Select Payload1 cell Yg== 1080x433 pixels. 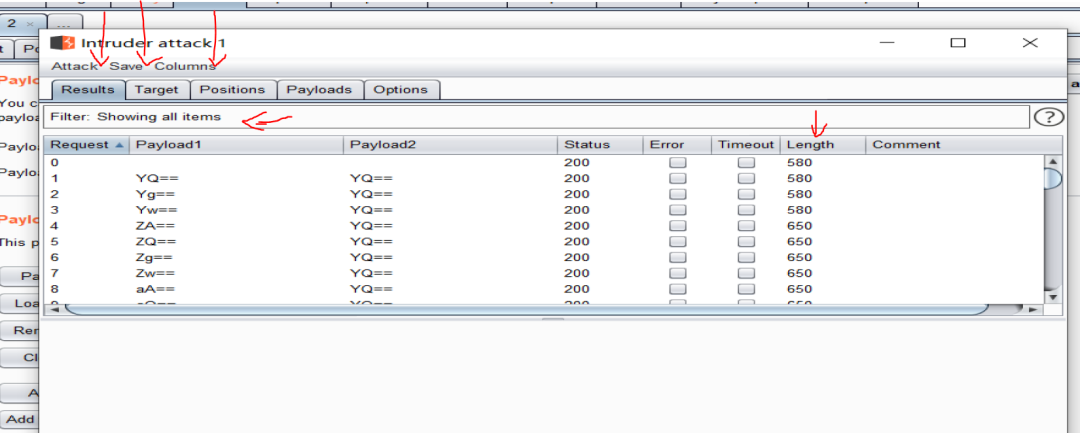pos(156,195)
